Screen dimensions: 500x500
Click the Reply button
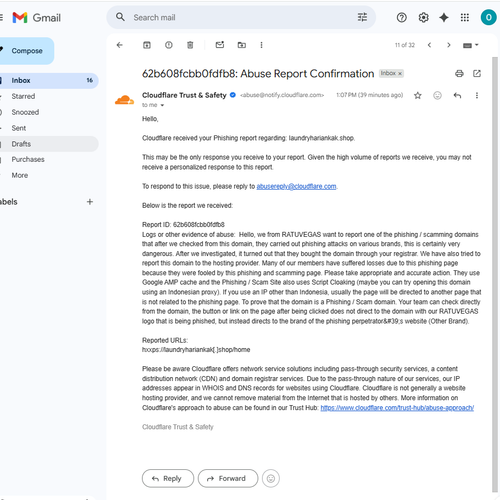pos(168,478)
